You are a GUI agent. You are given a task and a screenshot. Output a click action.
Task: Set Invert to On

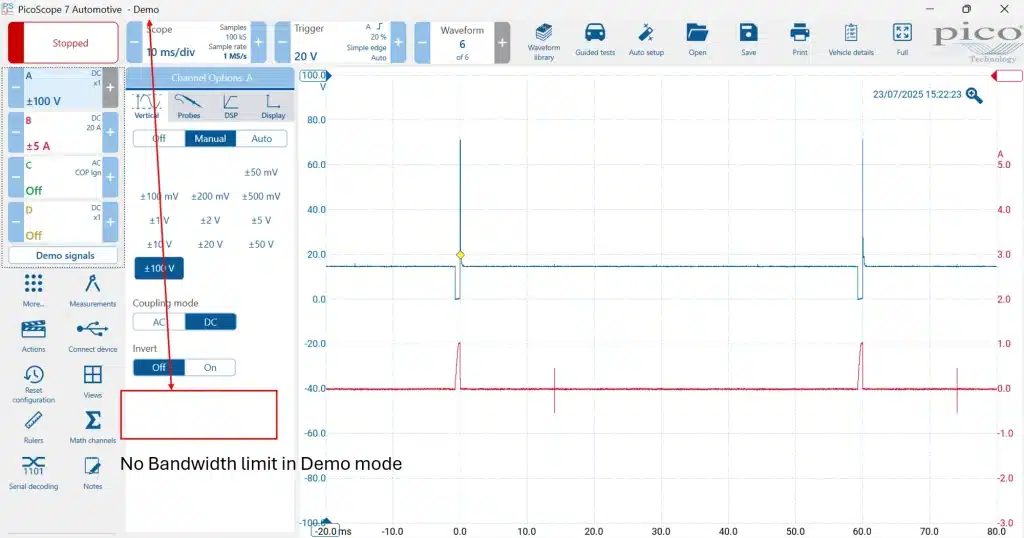coord(210,368)
